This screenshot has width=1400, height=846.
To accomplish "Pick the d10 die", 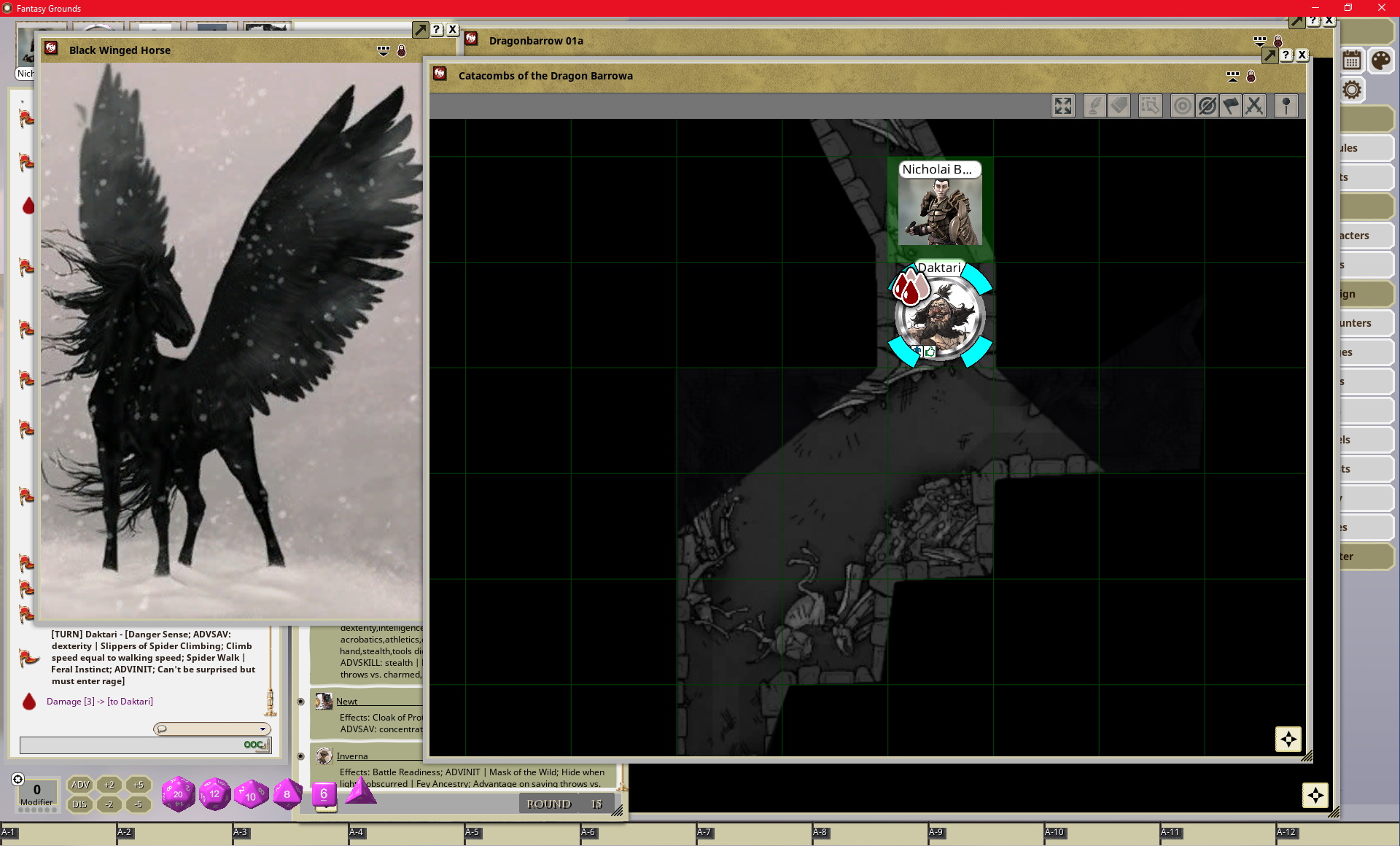I will (x=251, y=795).
